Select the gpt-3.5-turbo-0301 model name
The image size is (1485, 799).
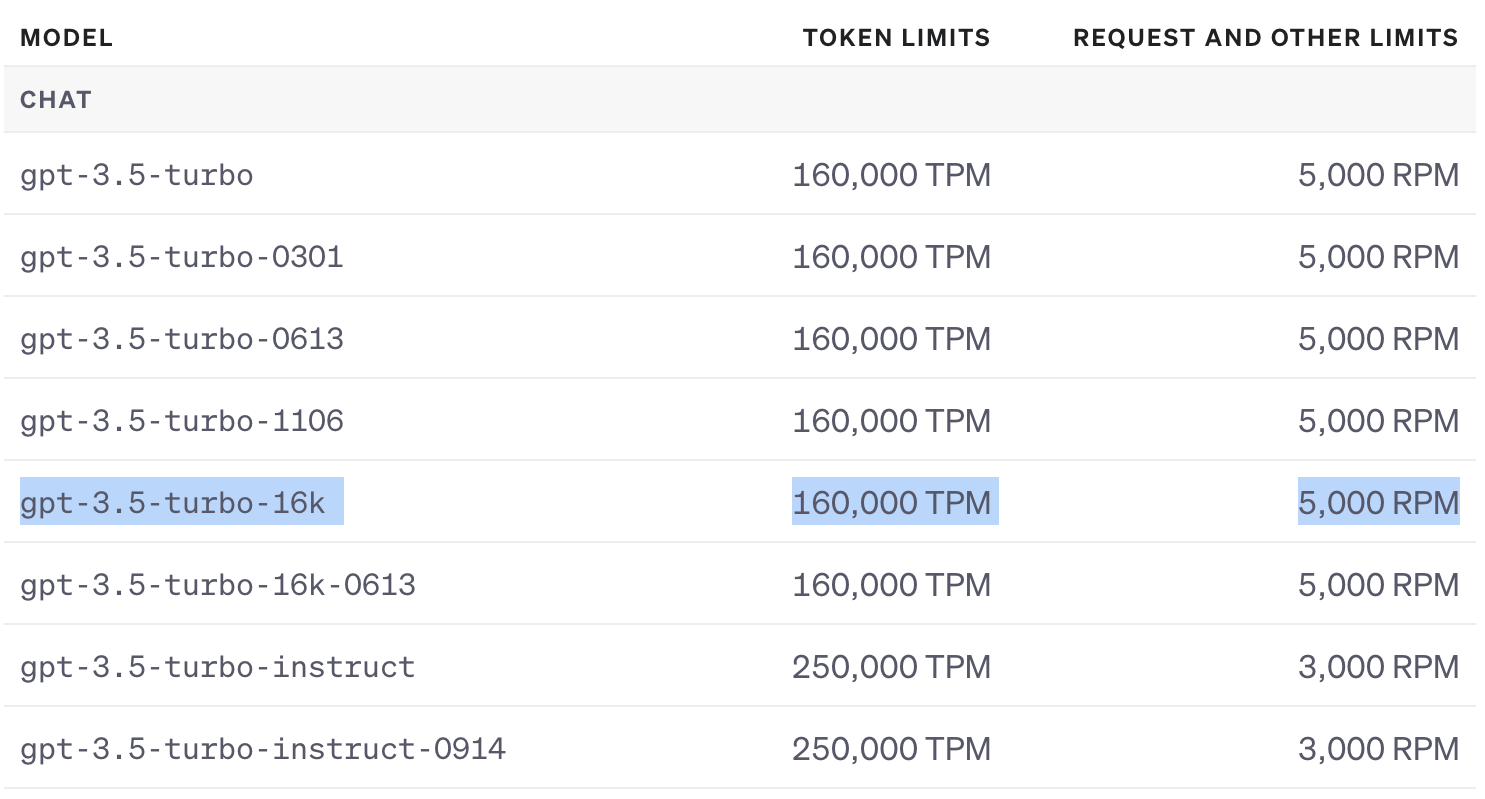click(x=182, y=258)
